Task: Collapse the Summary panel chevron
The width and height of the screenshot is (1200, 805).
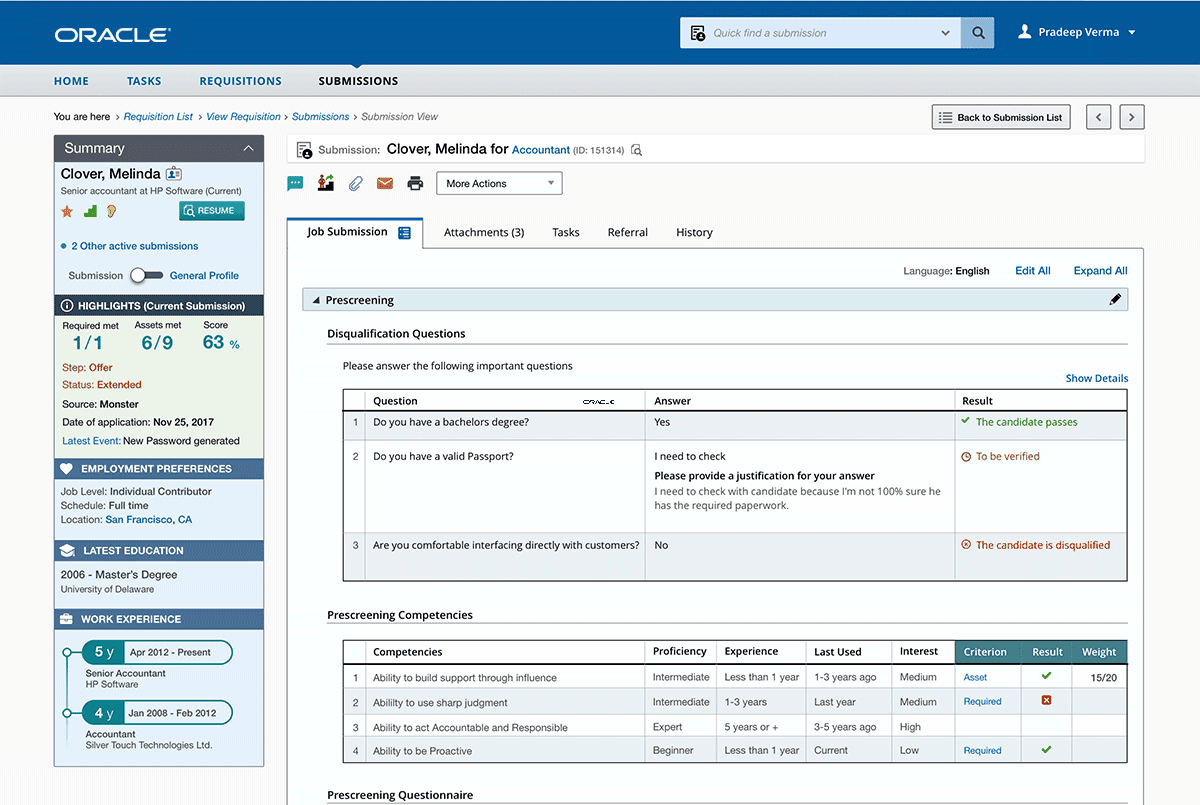Action: 249,147
